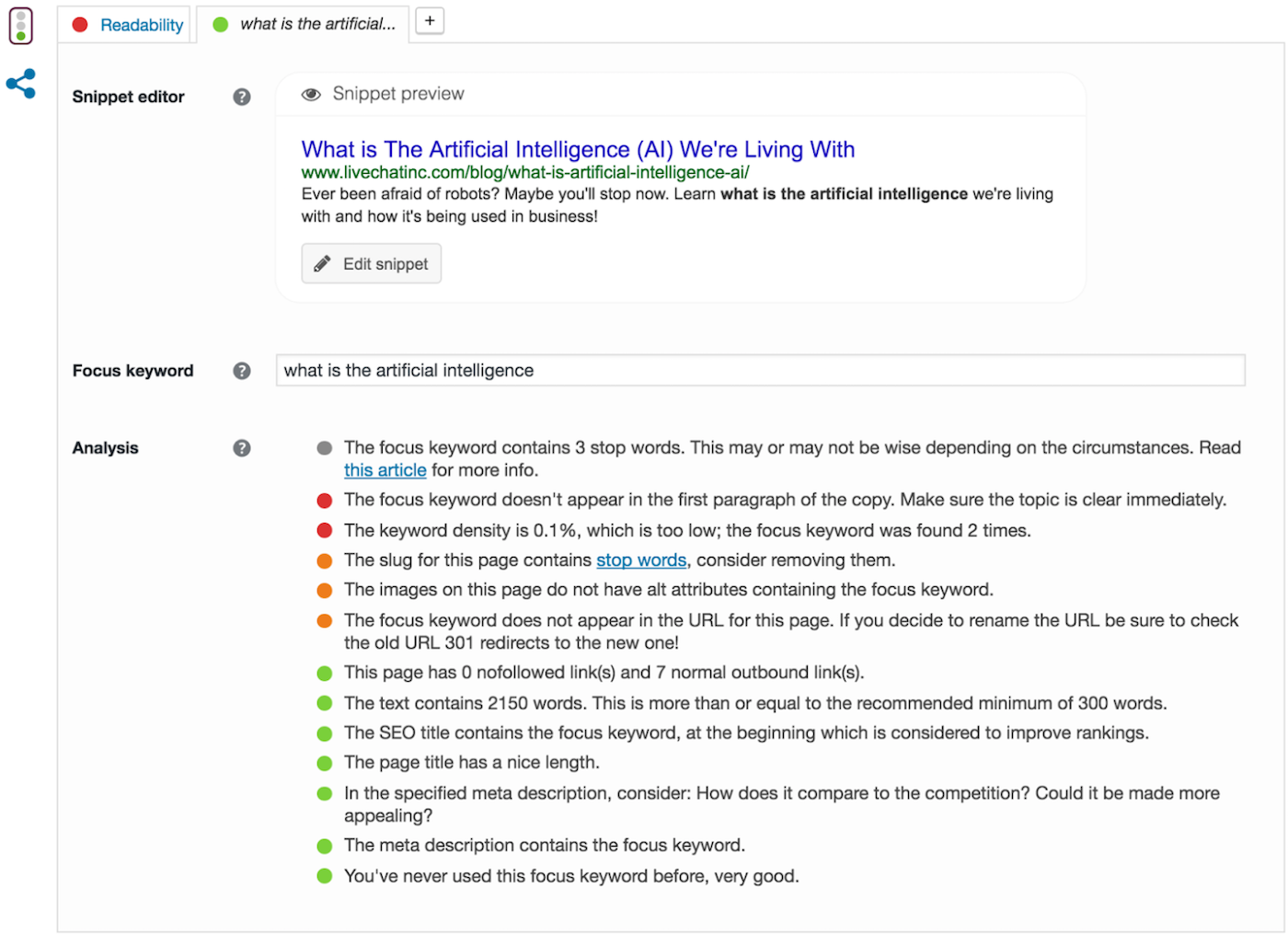Click help icon next to Snippet editor

(x=242, y=97)
